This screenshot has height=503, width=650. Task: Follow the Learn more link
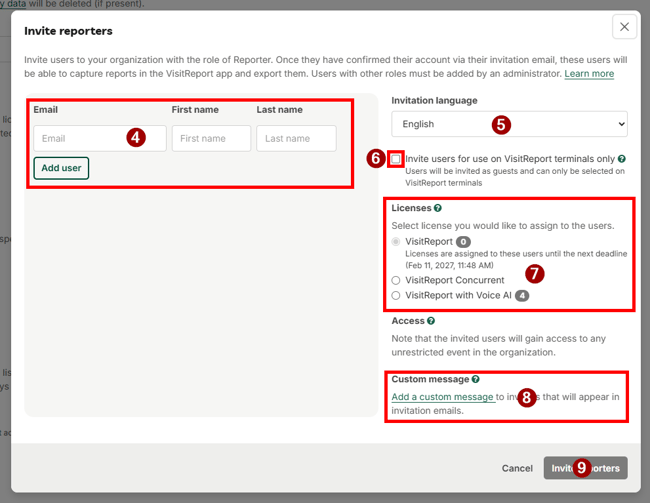click(589, 74)
